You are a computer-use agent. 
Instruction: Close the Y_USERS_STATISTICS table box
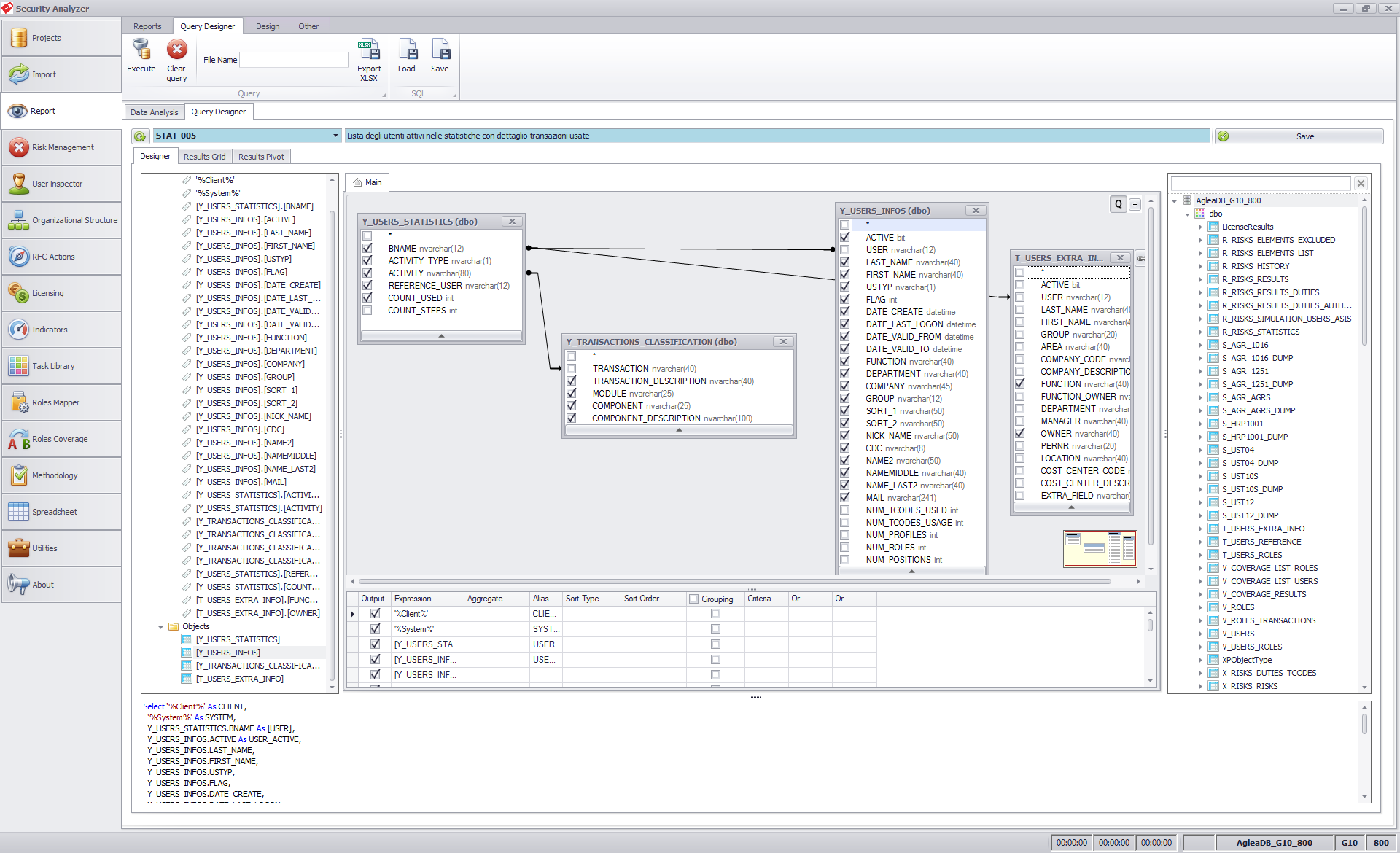pos(512,222)
